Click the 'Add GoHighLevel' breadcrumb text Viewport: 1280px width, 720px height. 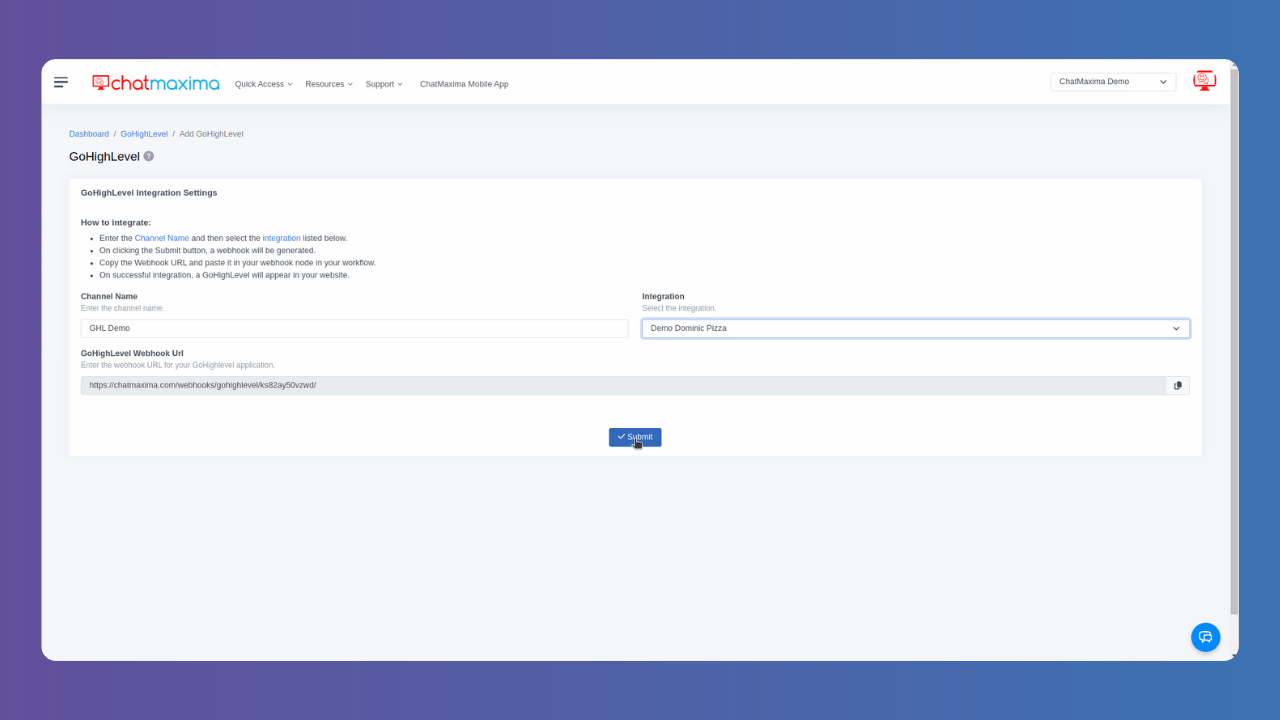tap(211, 134)
